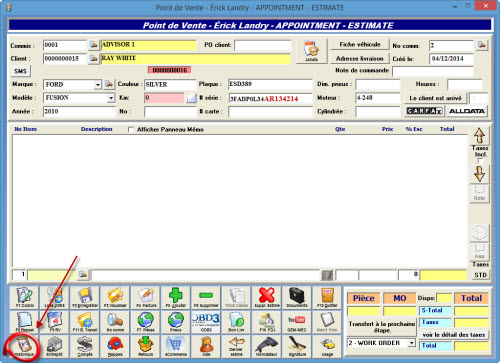
Task: Save with F2 Enregistrer floppy icon
Action: tap(85, 297)
